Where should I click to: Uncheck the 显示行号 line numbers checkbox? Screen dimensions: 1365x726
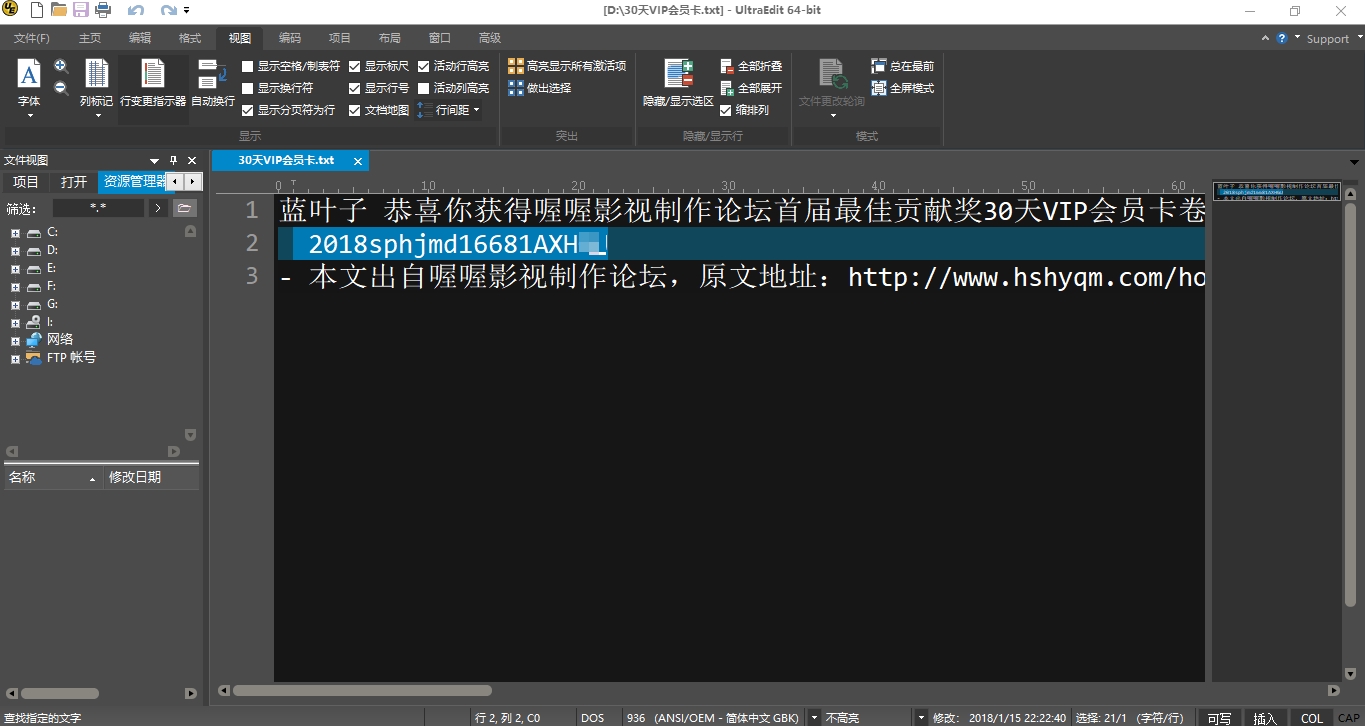coord(355,88)
